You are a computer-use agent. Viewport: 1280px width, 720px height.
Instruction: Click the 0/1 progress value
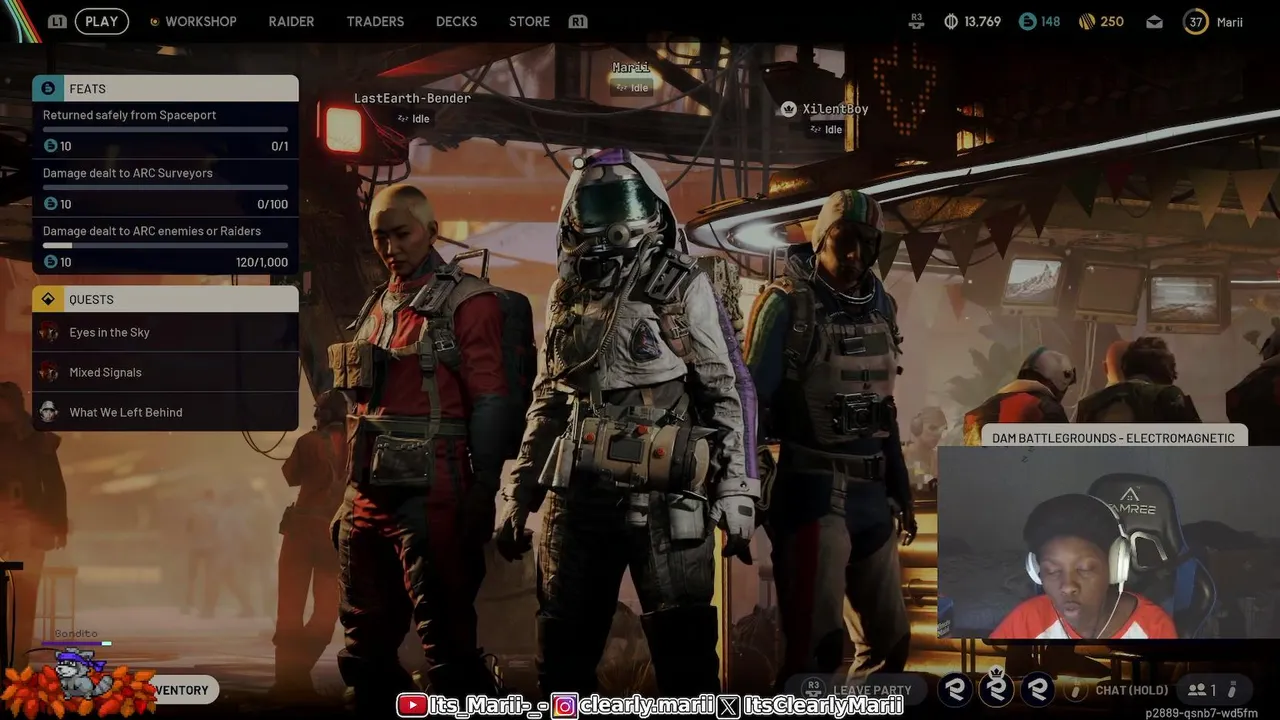coord(280,146)
